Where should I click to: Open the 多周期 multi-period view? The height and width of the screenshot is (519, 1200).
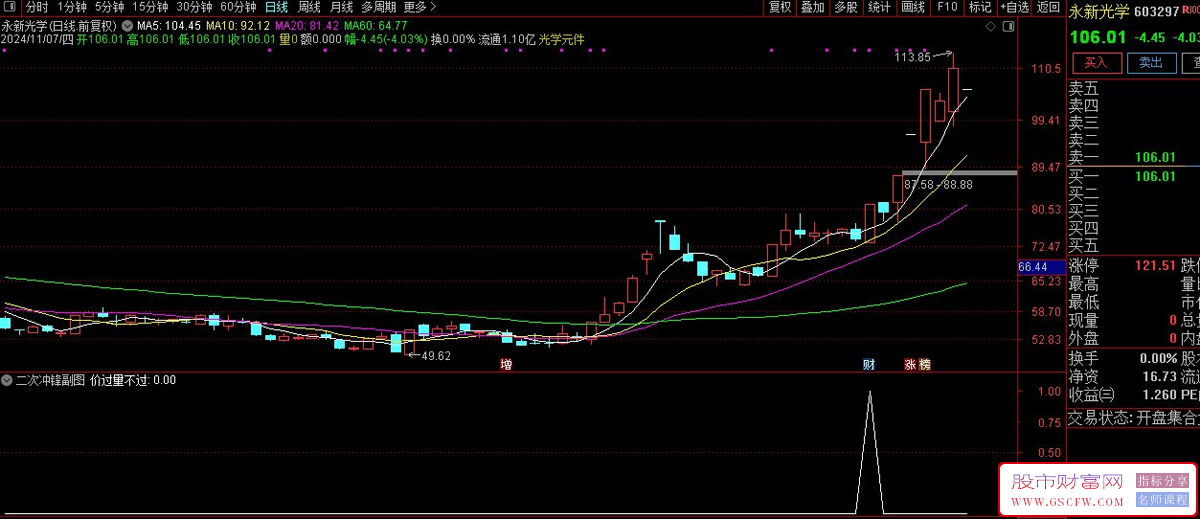(x=379, y=7)
